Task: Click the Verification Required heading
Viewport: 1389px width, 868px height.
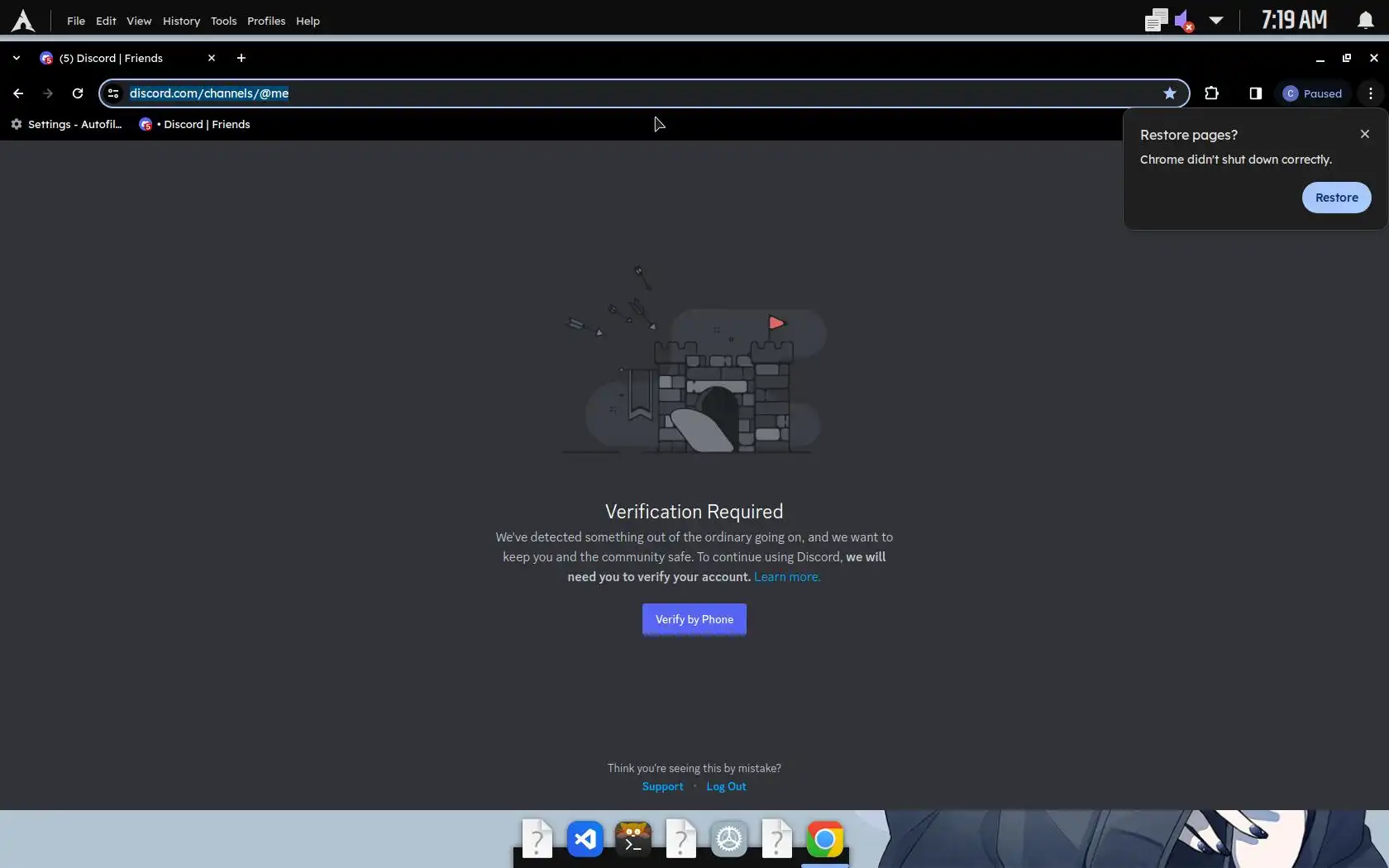Action: [694, 512]
